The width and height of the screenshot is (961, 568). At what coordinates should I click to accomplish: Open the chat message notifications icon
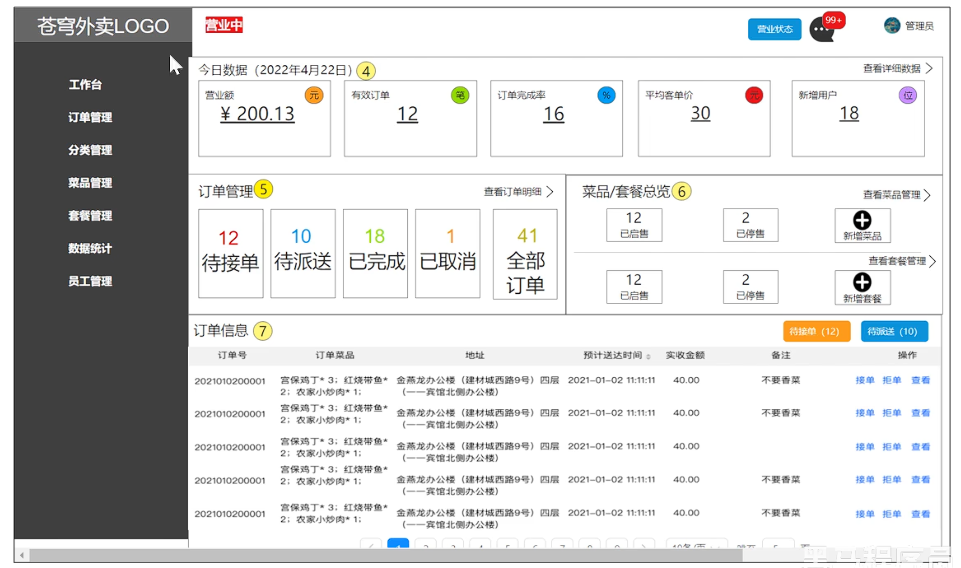[x=822, y=29]
